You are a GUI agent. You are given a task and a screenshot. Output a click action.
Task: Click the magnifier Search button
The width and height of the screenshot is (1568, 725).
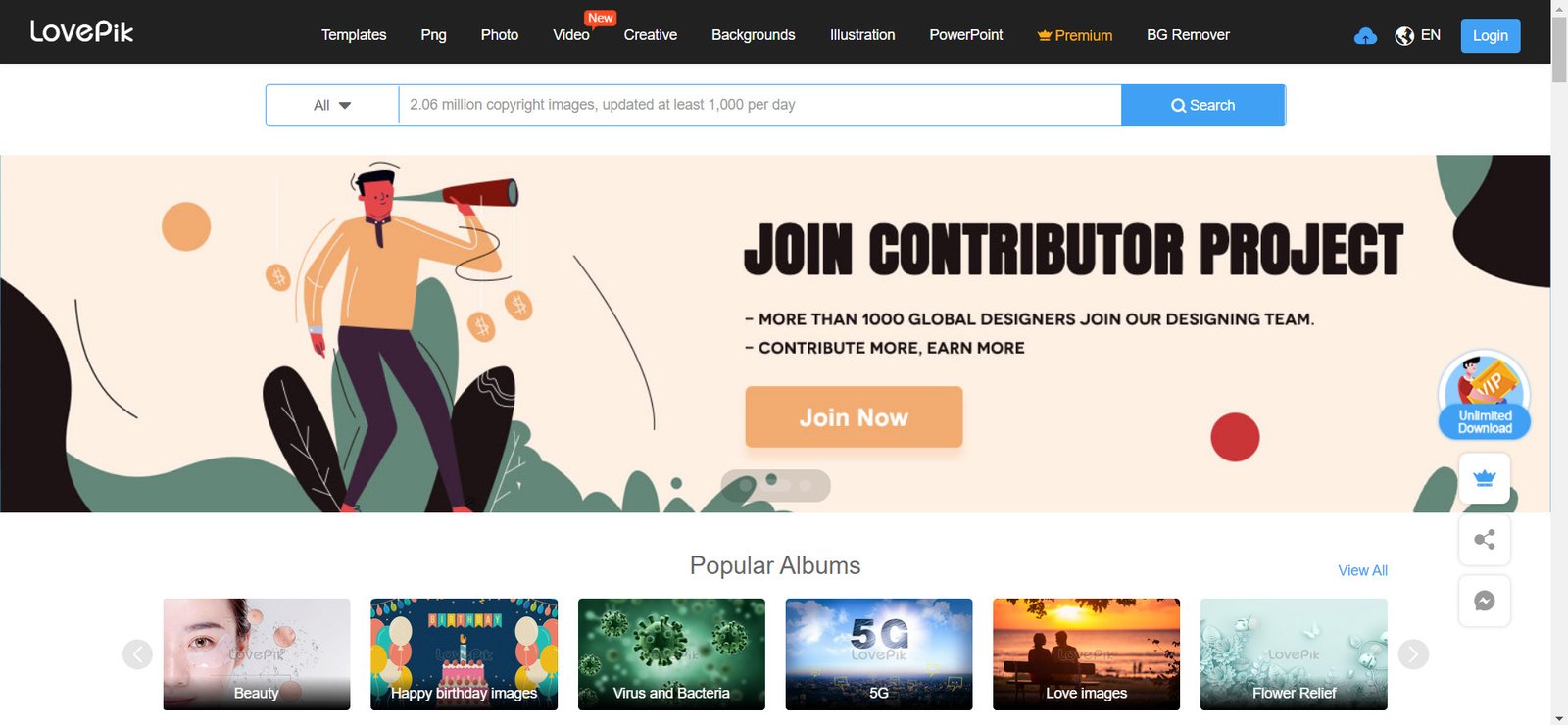point(1202,105)
